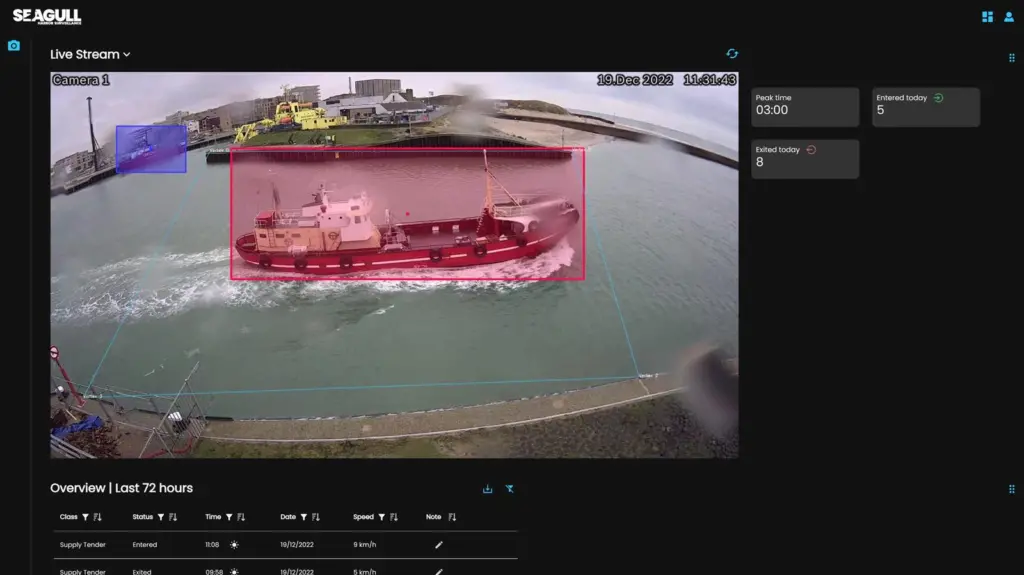Open the dashboard grid layout icon
Screen dimensions: 1024x575
(x=987, y=17)
